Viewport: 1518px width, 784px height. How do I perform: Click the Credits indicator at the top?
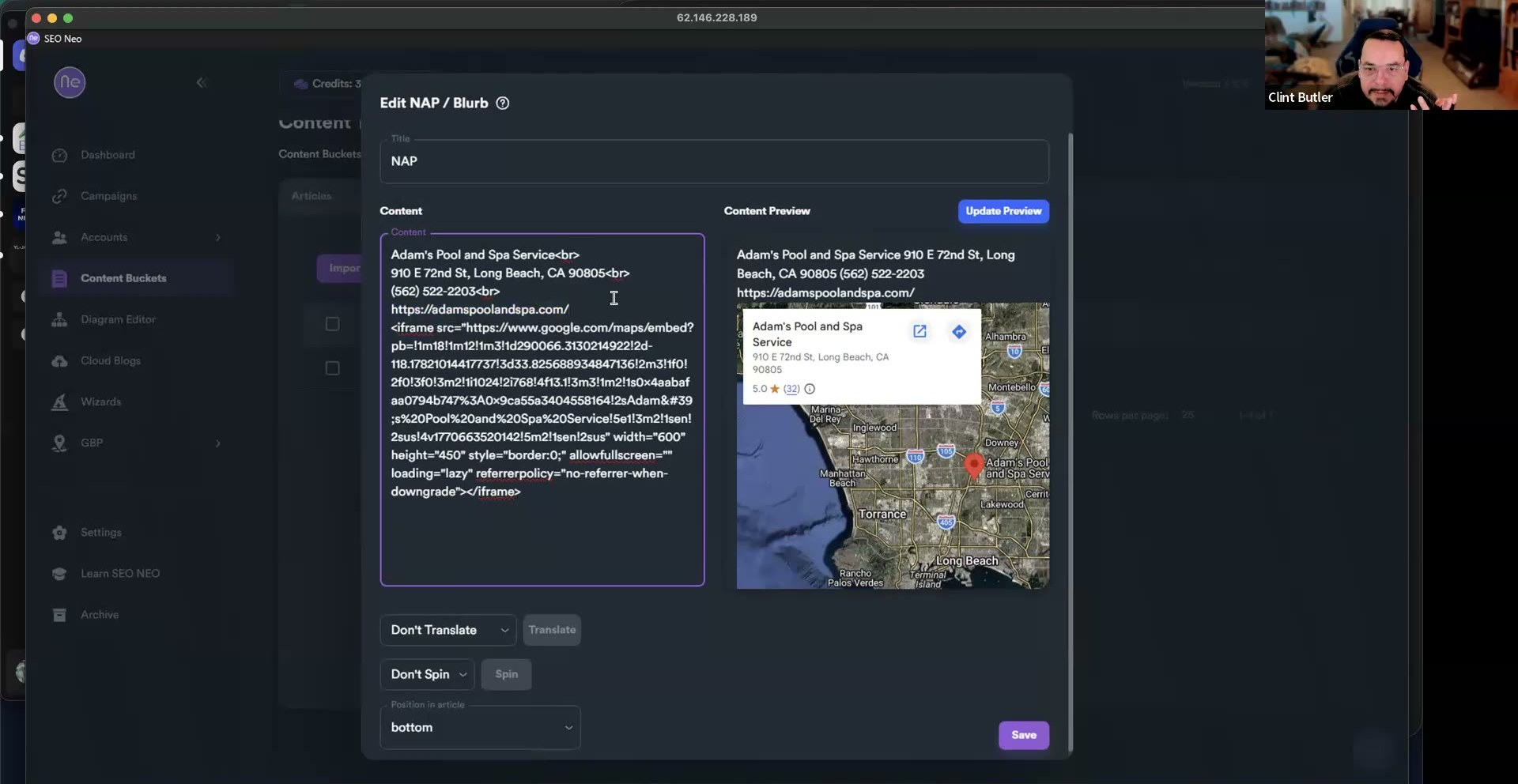(x=327, y=84)
